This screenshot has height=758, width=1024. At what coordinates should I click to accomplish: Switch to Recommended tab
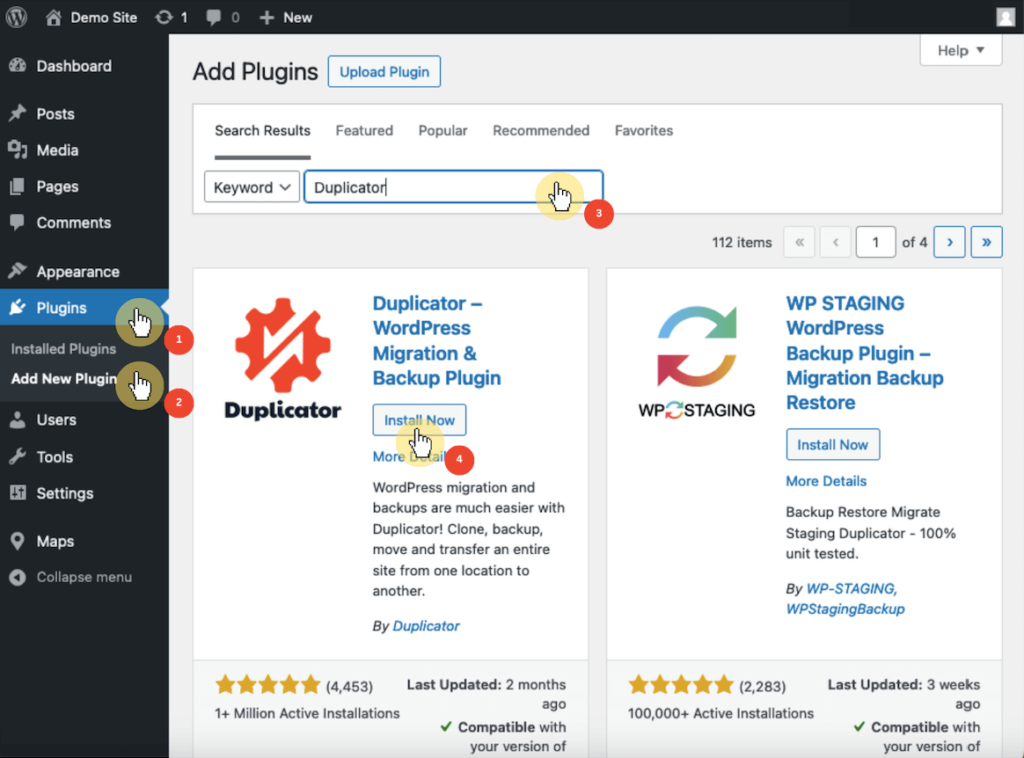(541, 131)
